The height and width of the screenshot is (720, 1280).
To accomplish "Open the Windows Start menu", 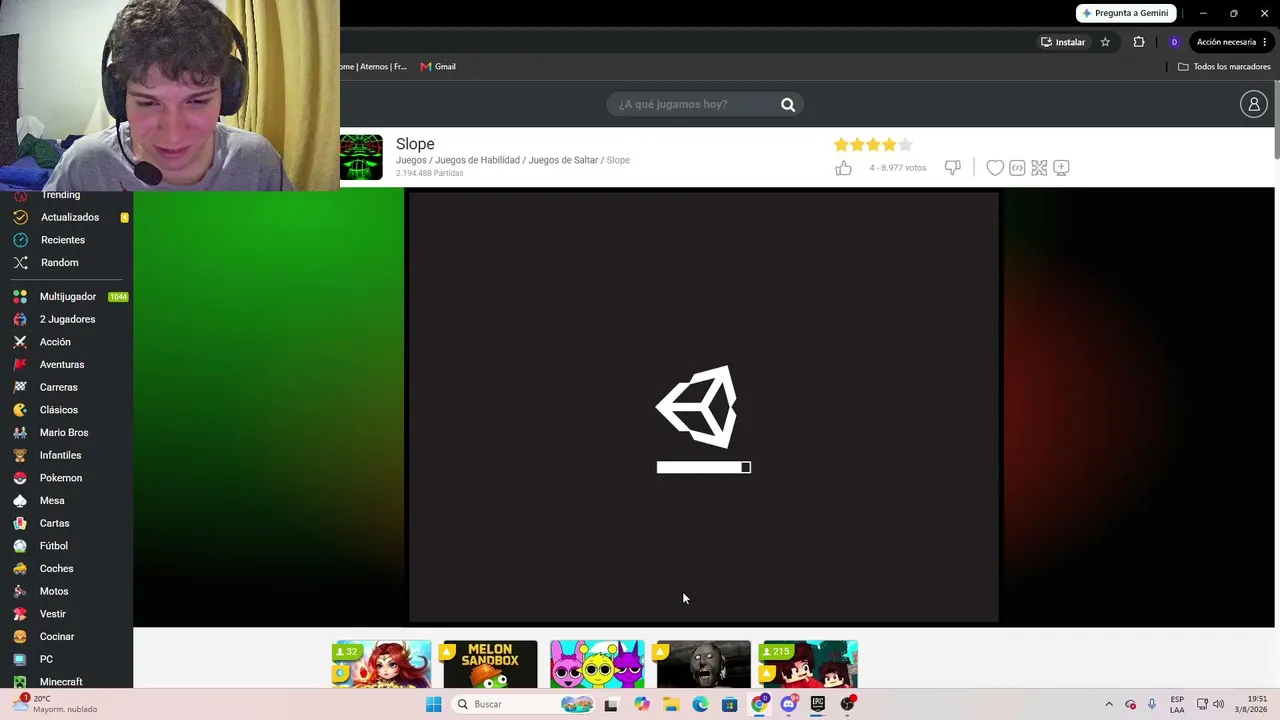I will pos(433,704).
